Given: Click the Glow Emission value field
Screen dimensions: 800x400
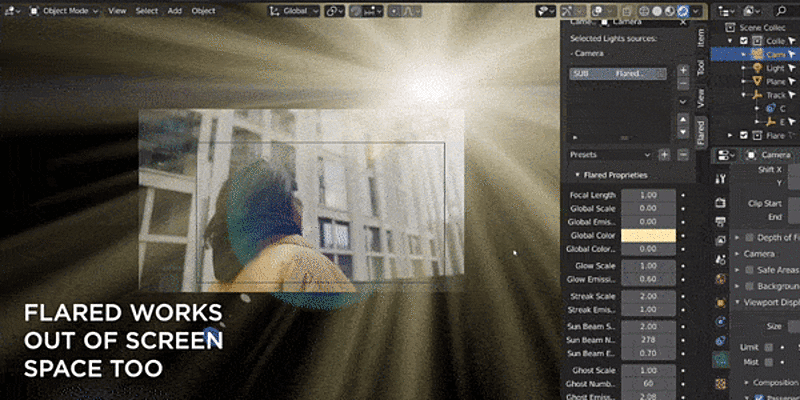Looking at the screenshot, I should point(648,280).
